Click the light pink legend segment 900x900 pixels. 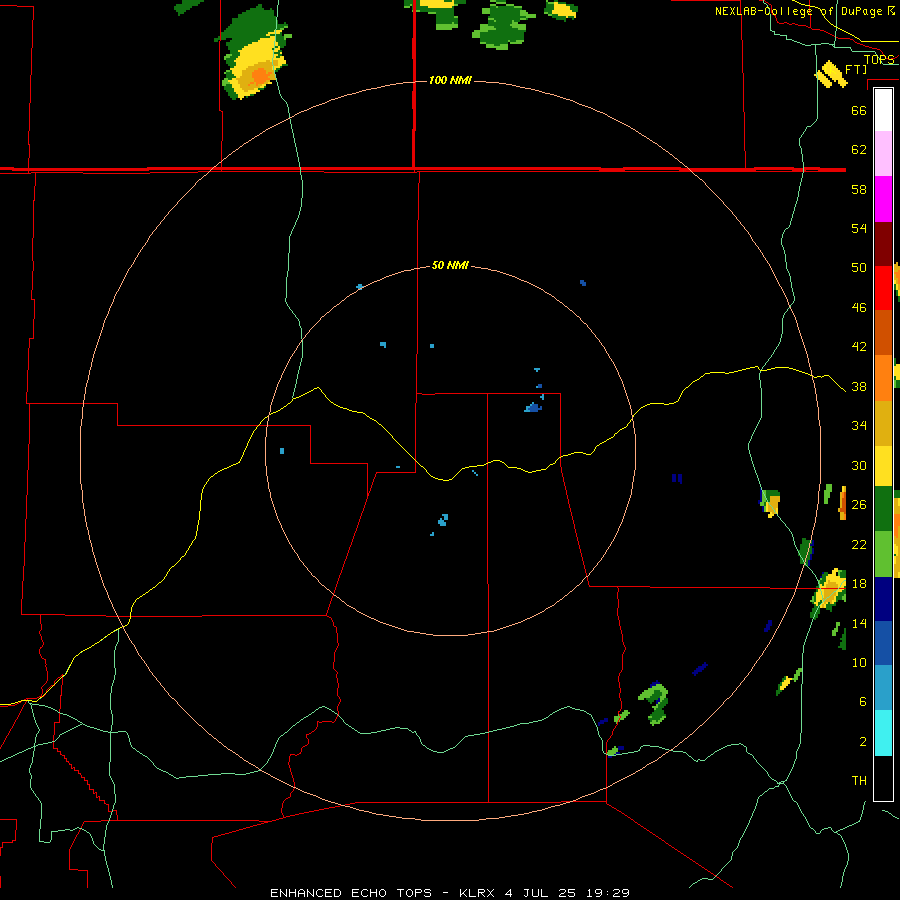tap(883, 154)
